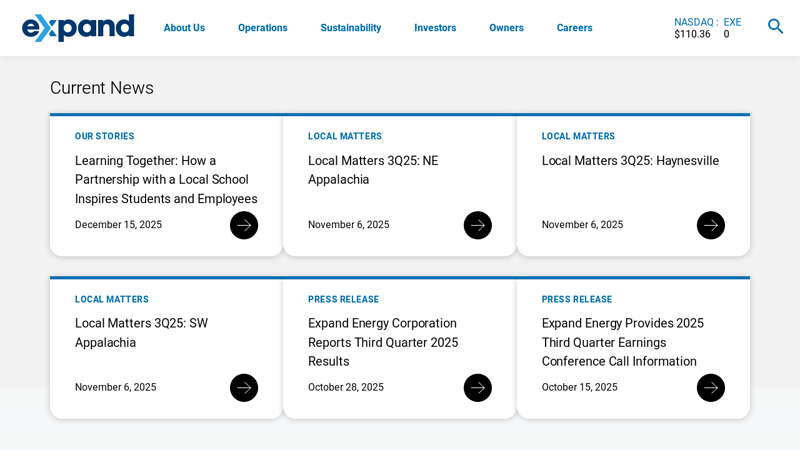Open the search magnifier icon
800x450 pixels.
(775, 27)
